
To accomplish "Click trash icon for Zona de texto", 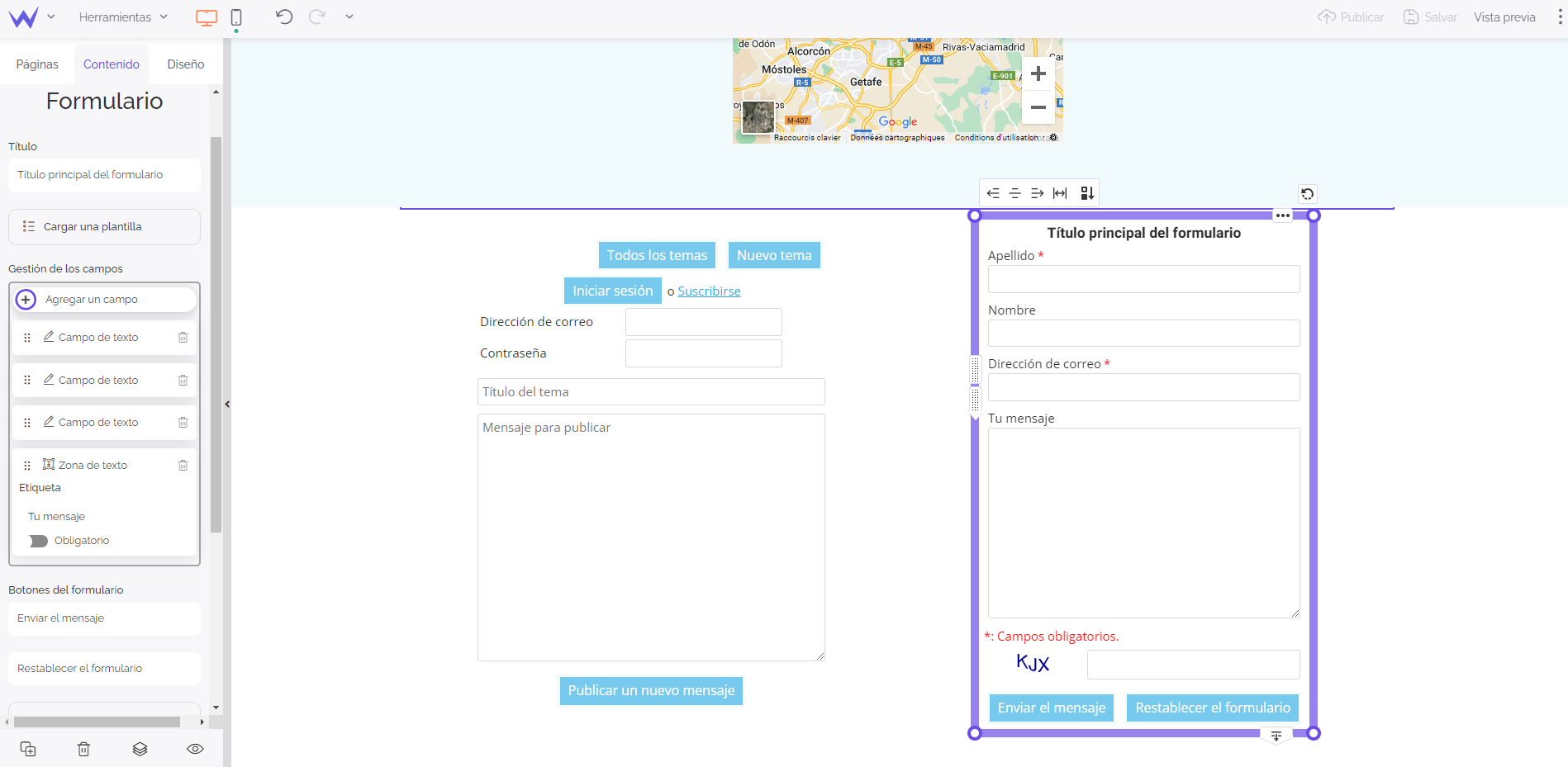I will coord(183,466).
